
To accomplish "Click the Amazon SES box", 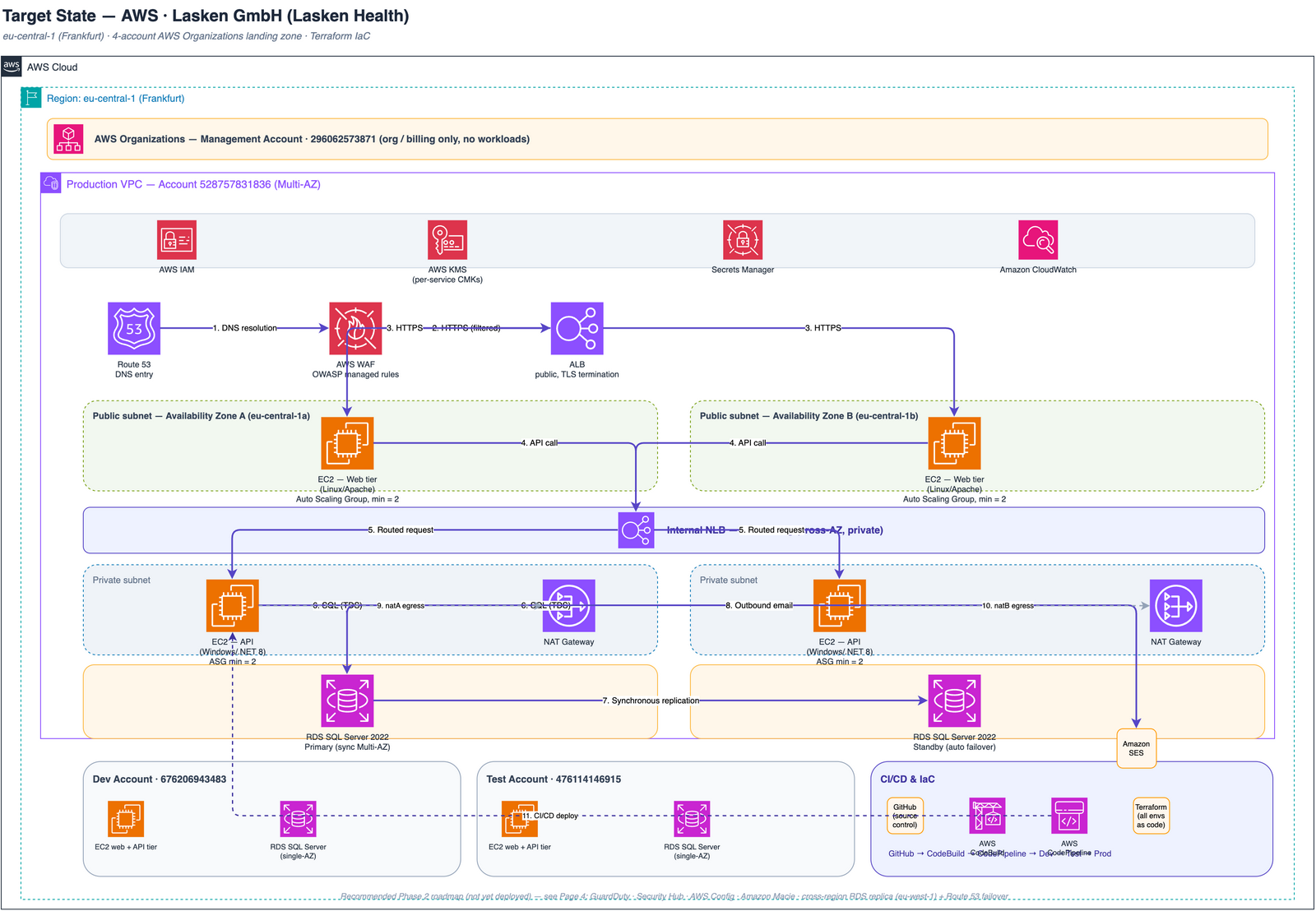I will click(1136, 748).
